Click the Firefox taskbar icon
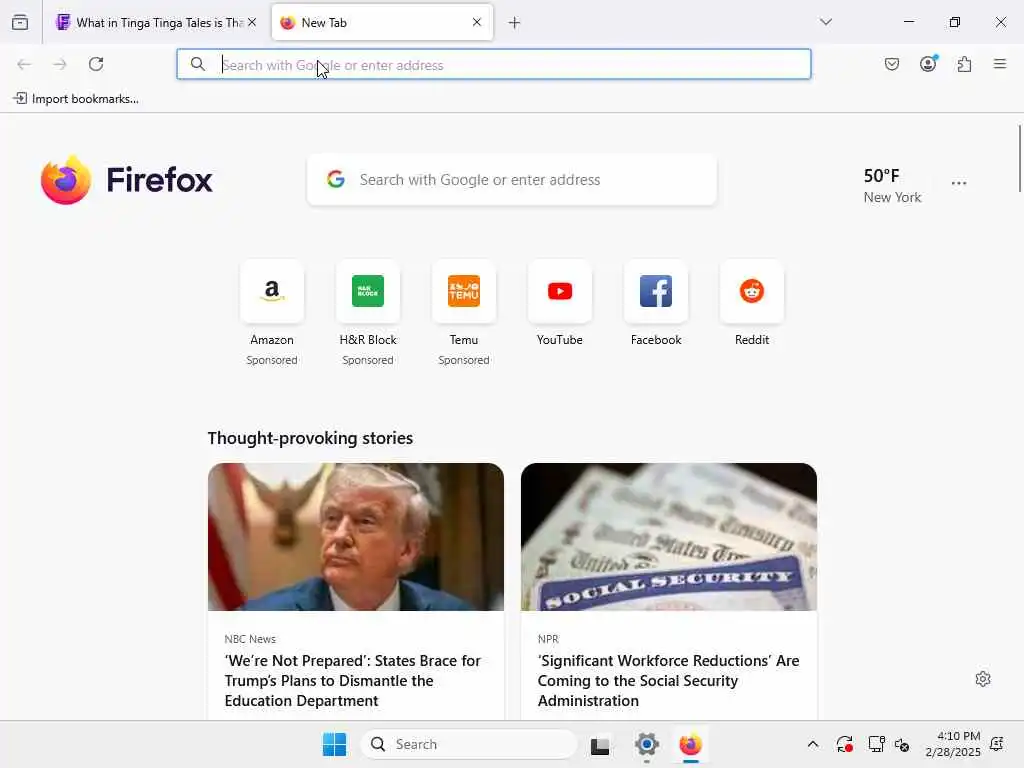 (x=690, y=744)
